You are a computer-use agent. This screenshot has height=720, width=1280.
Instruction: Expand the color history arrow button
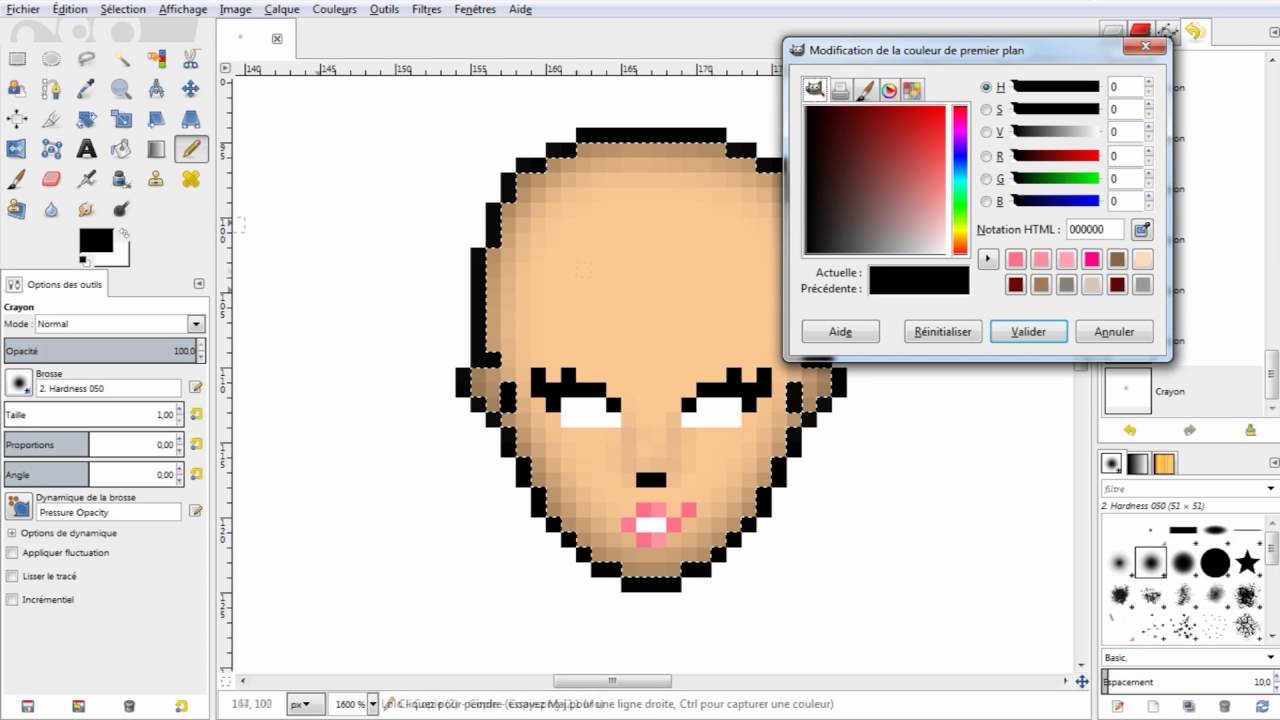[x=988, y=260]
